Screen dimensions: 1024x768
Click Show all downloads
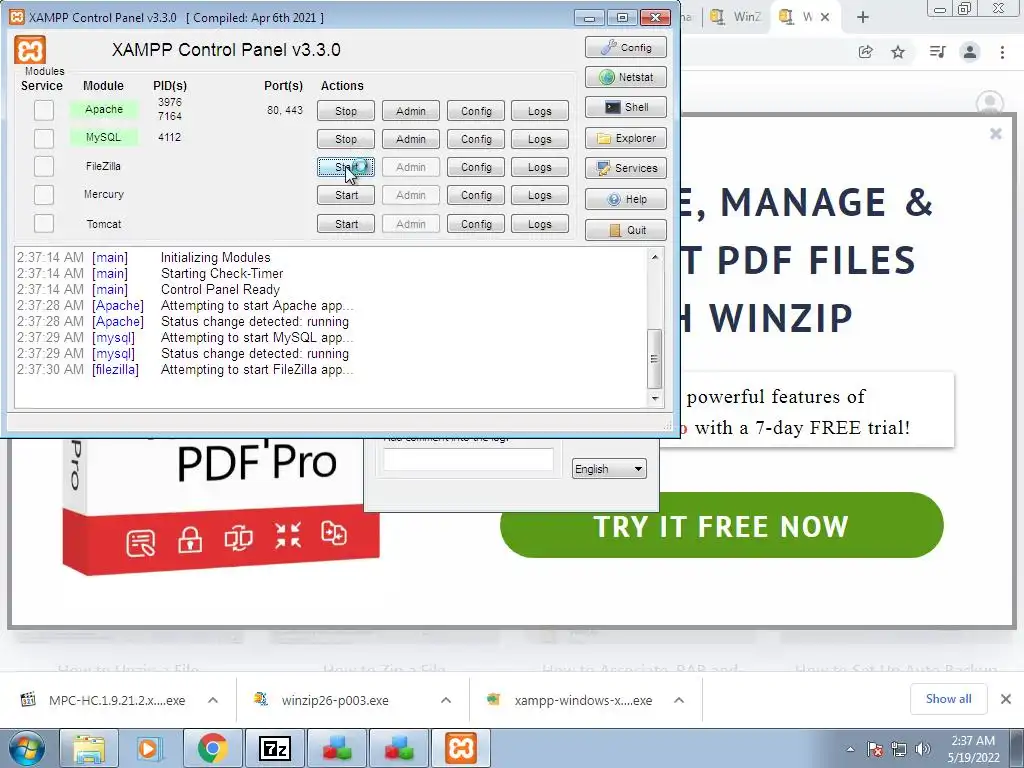948,699
